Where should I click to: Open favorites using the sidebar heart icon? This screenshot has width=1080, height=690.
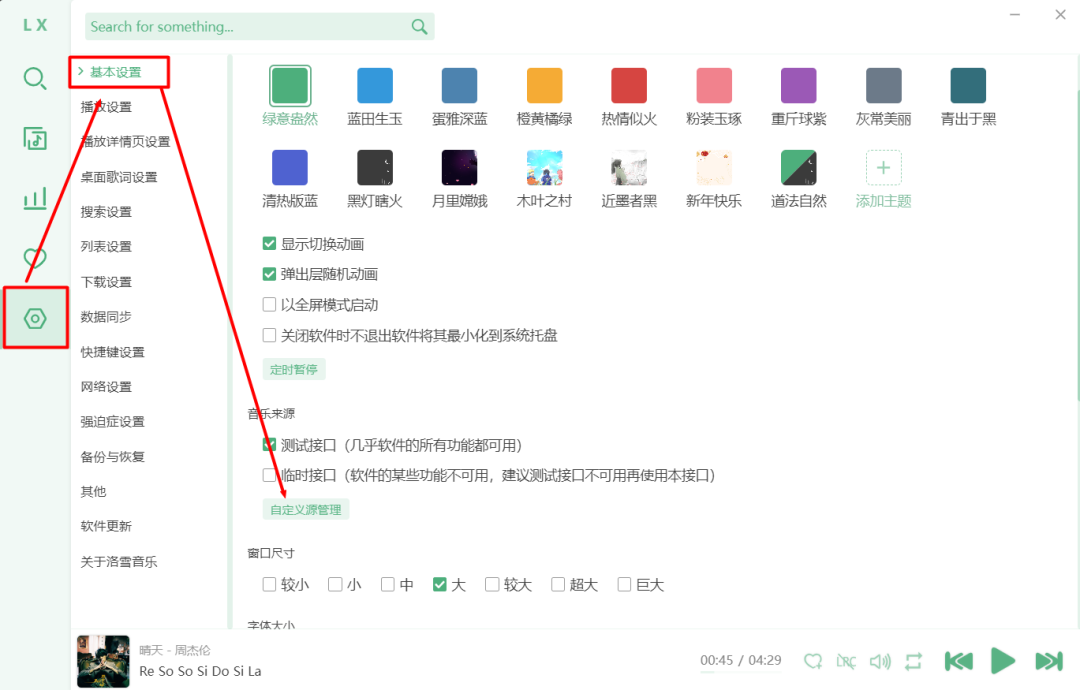click(35, 258)
